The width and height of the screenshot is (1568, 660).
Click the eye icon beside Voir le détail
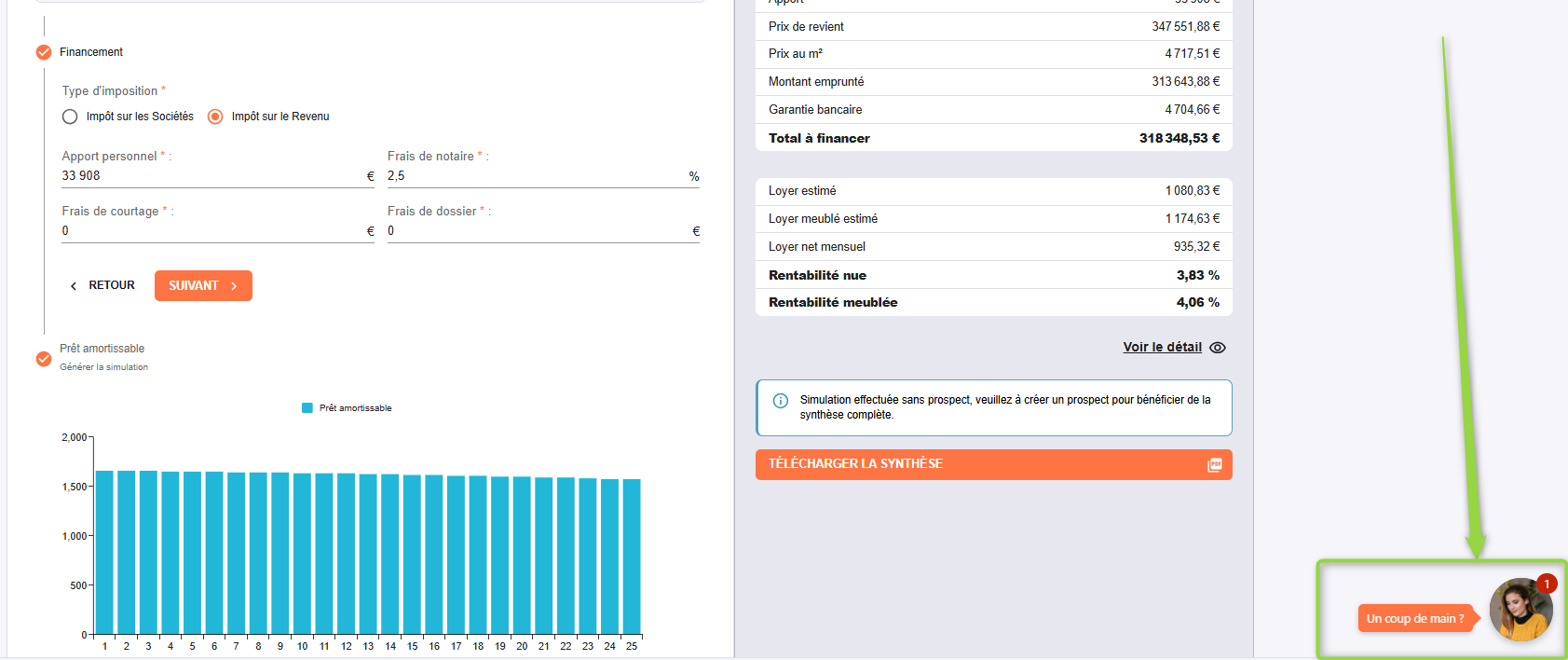tap(1218, 348)
